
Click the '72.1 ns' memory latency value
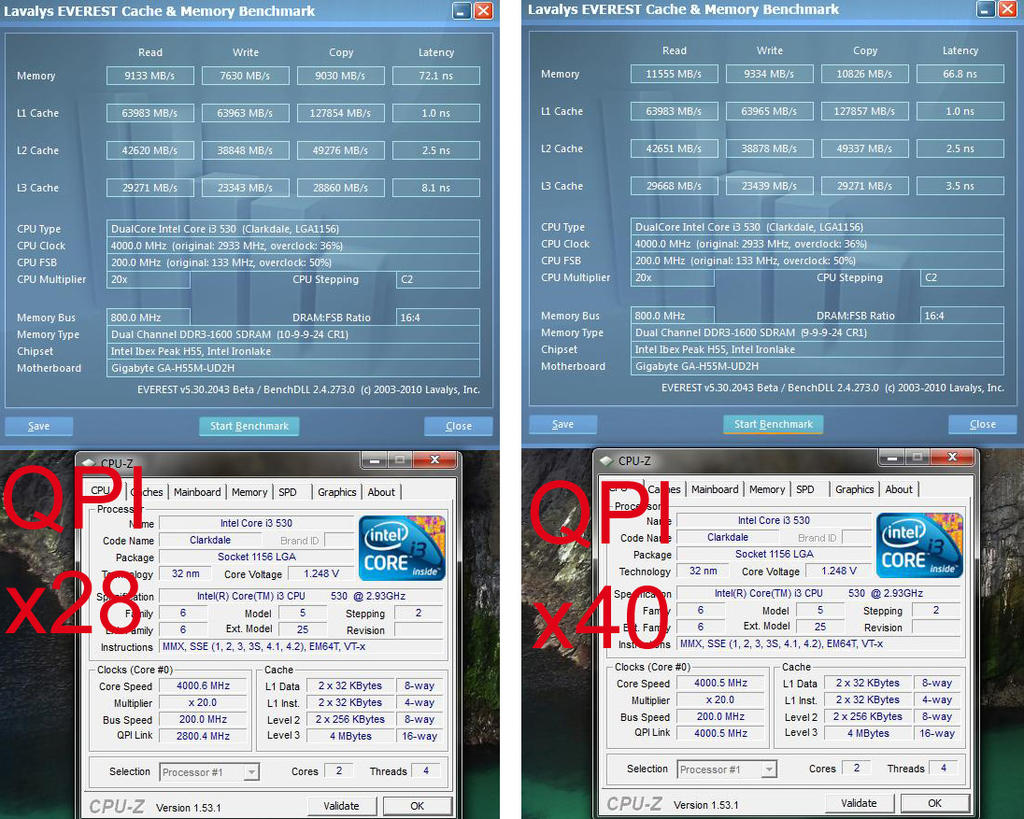click(x=436, y=76)
